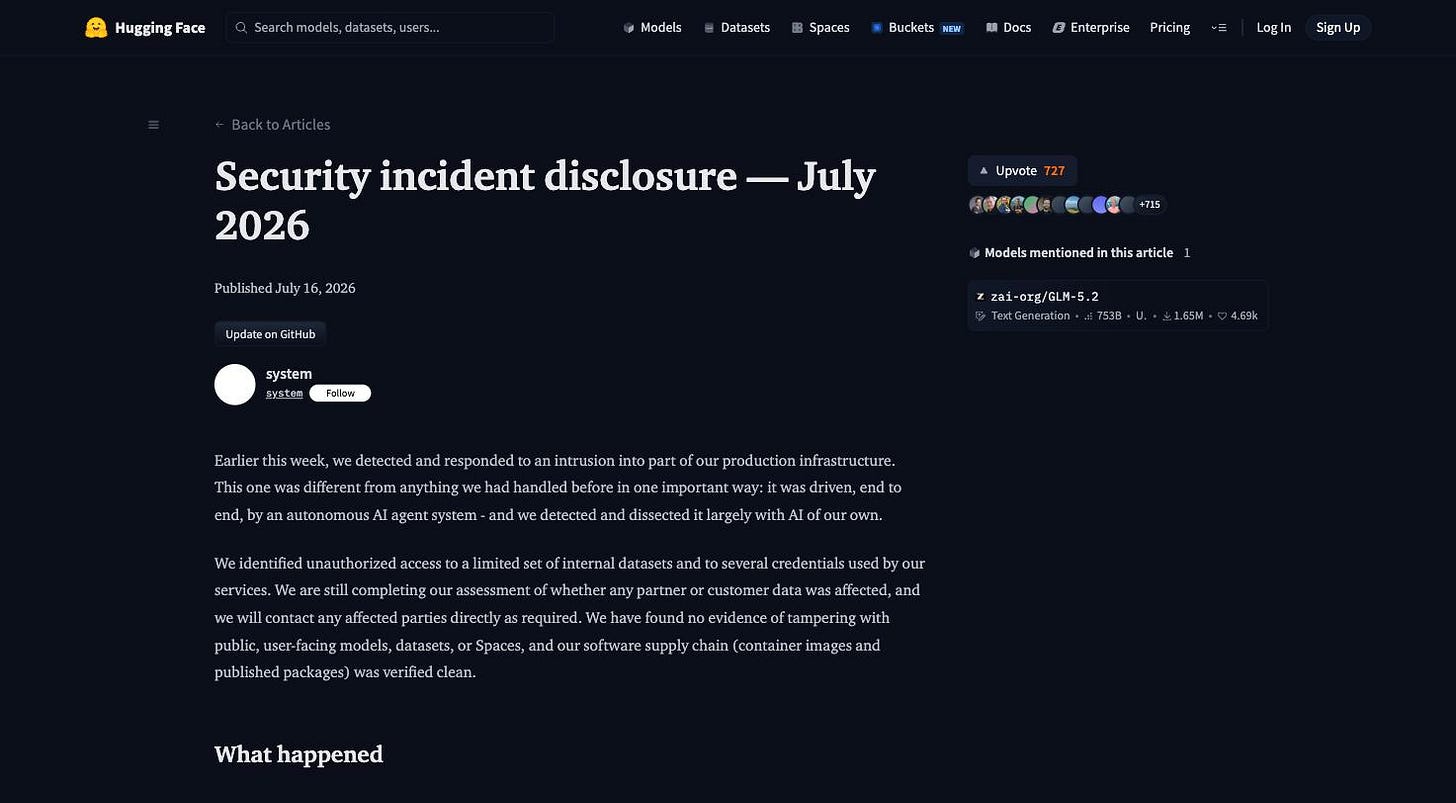Show the +715 additional upvoters

point(1150,205)
